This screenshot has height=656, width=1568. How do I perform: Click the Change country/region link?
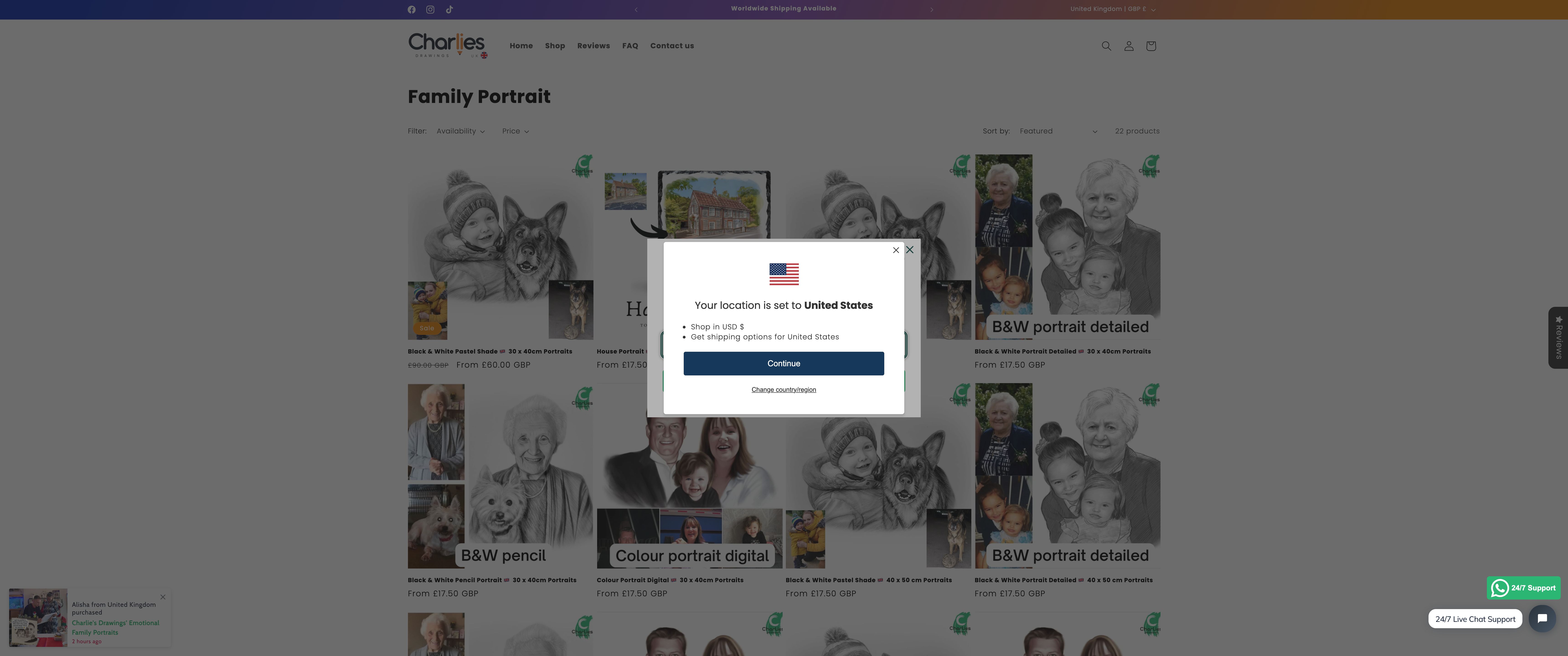coord(783,389)
